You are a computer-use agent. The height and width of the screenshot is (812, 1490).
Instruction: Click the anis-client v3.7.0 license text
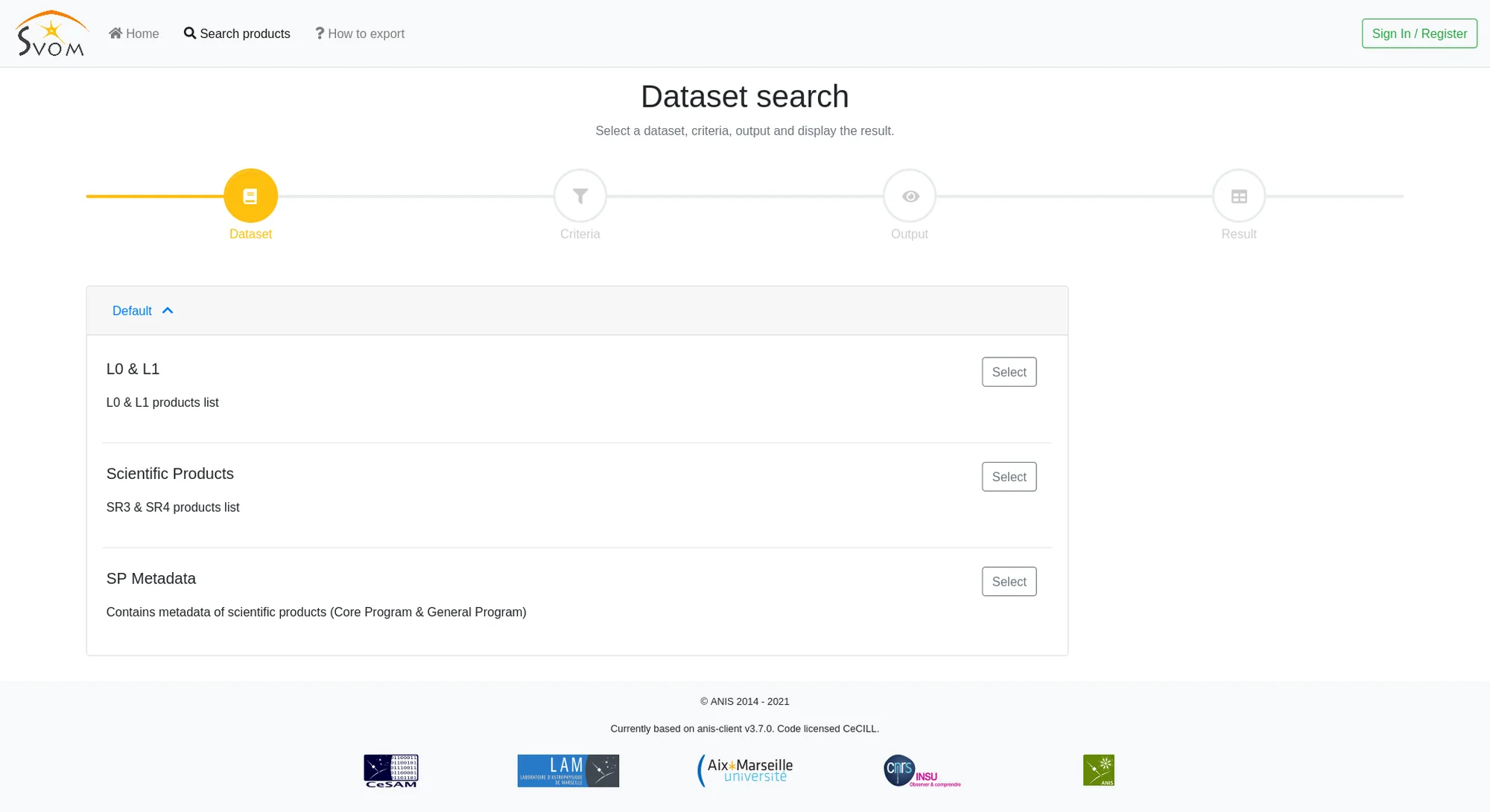745,729
